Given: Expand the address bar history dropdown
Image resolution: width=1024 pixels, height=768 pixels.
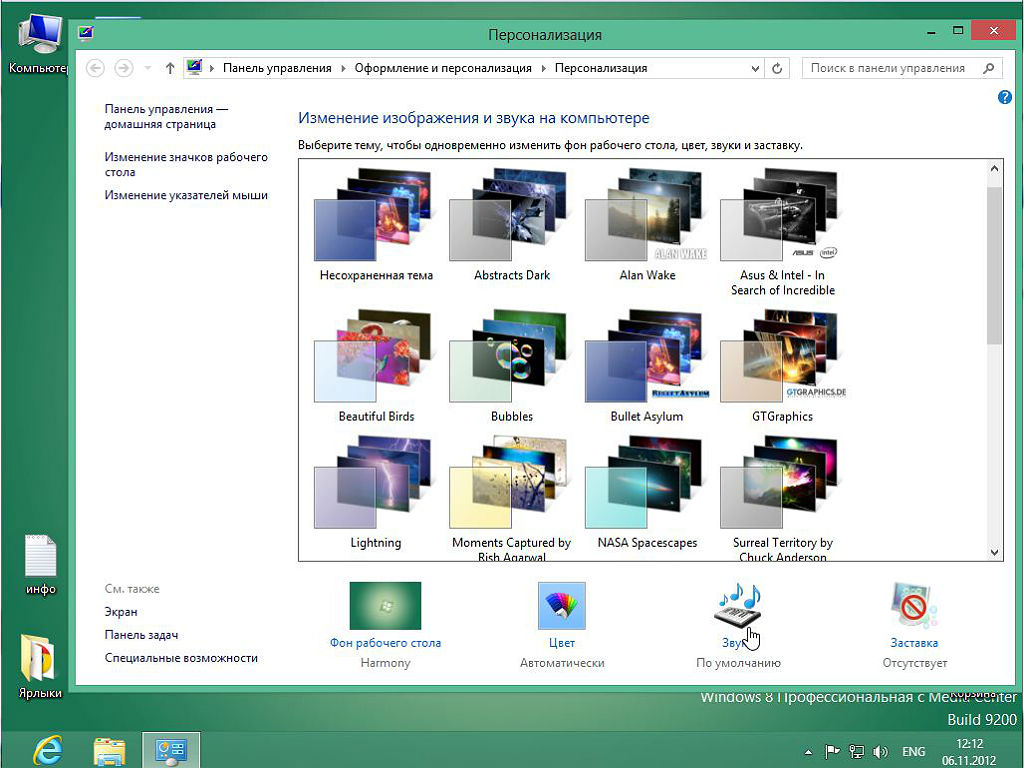Looking at the screenshot, I should [x=755, y=69].
